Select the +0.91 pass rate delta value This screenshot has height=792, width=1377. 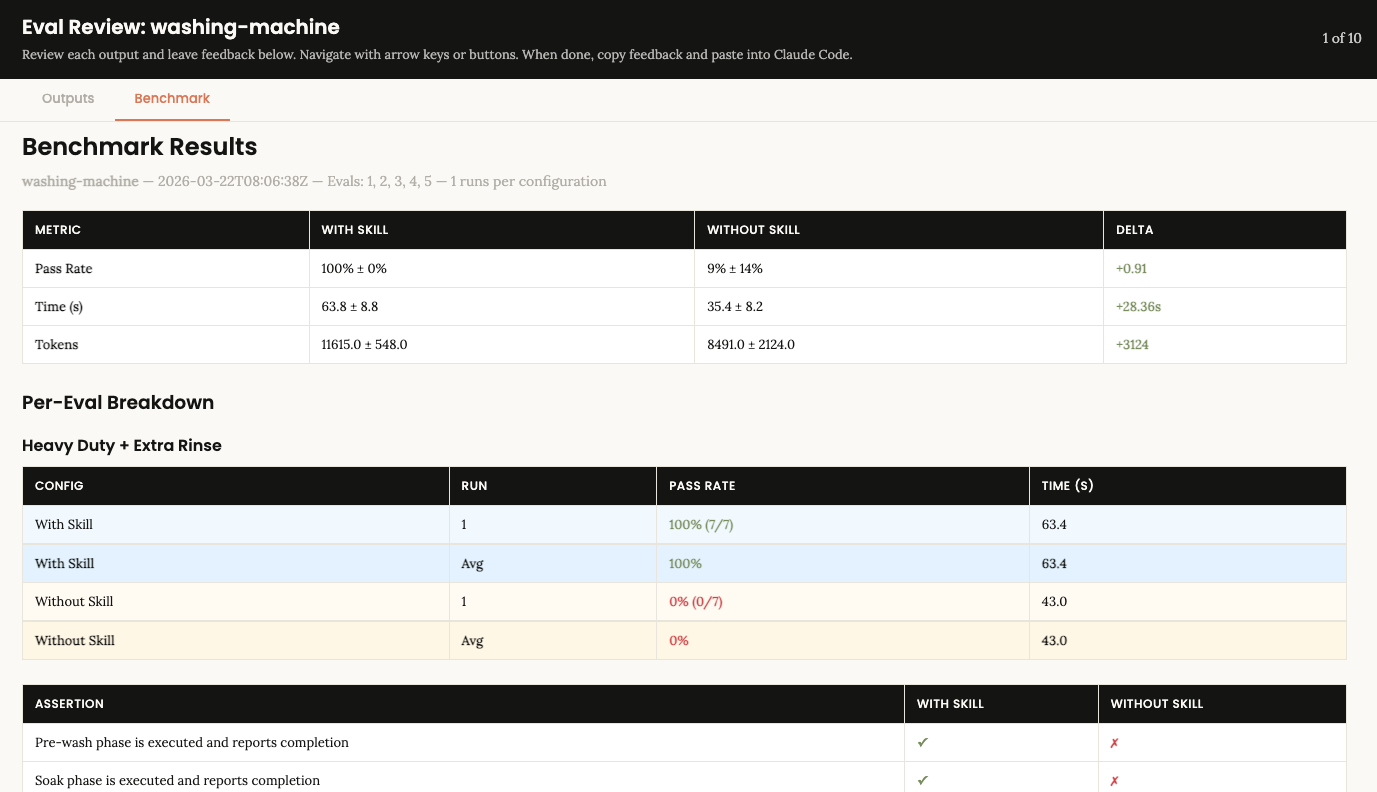coord(1131,269)
